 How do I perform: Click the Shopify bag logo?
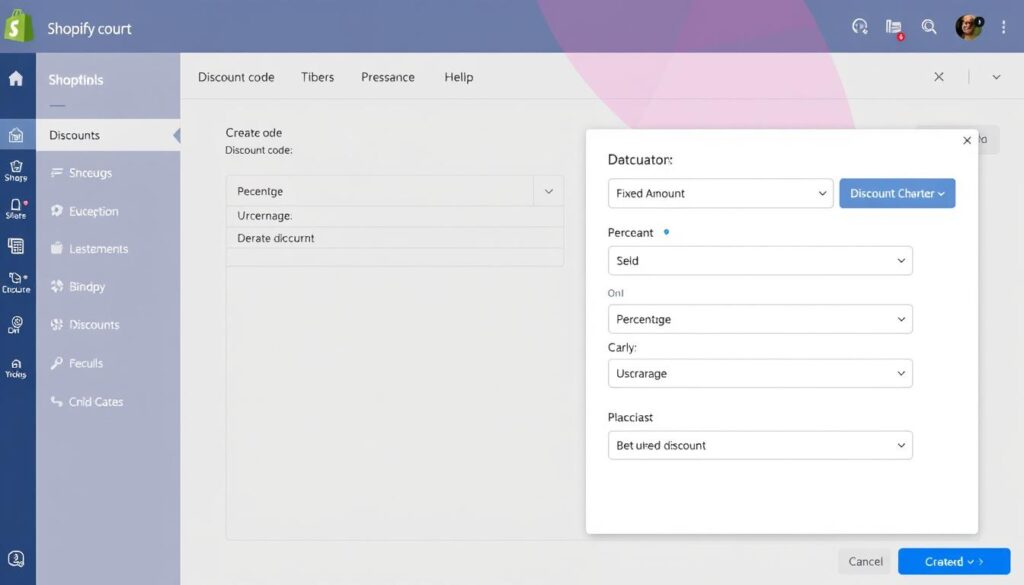click(19, 27)
